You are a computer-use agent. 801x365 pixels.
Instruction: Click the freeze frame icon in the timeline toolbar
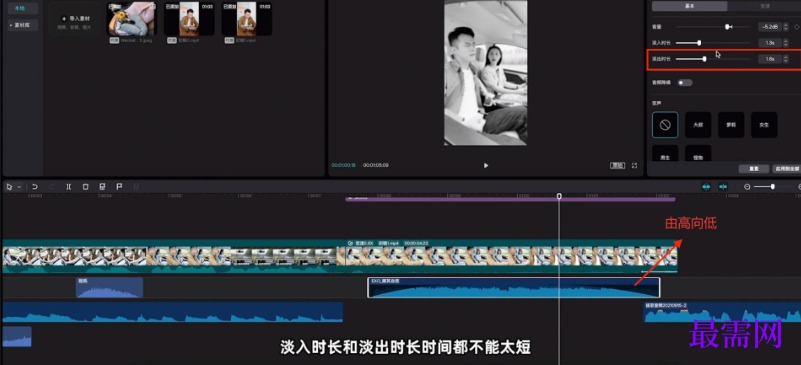tap(102, 187)
